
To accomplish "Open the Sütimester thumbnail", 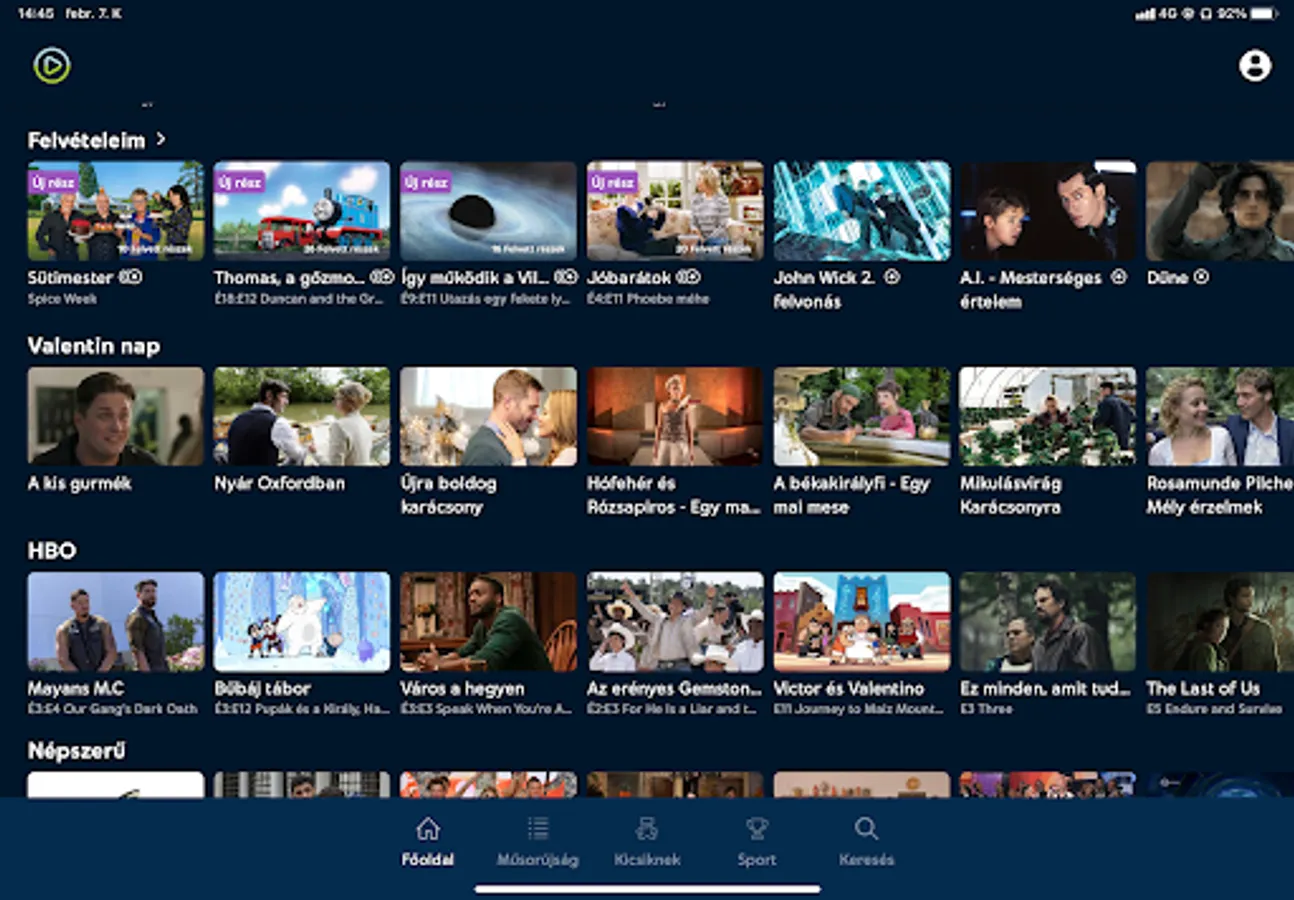I will 116,211.
